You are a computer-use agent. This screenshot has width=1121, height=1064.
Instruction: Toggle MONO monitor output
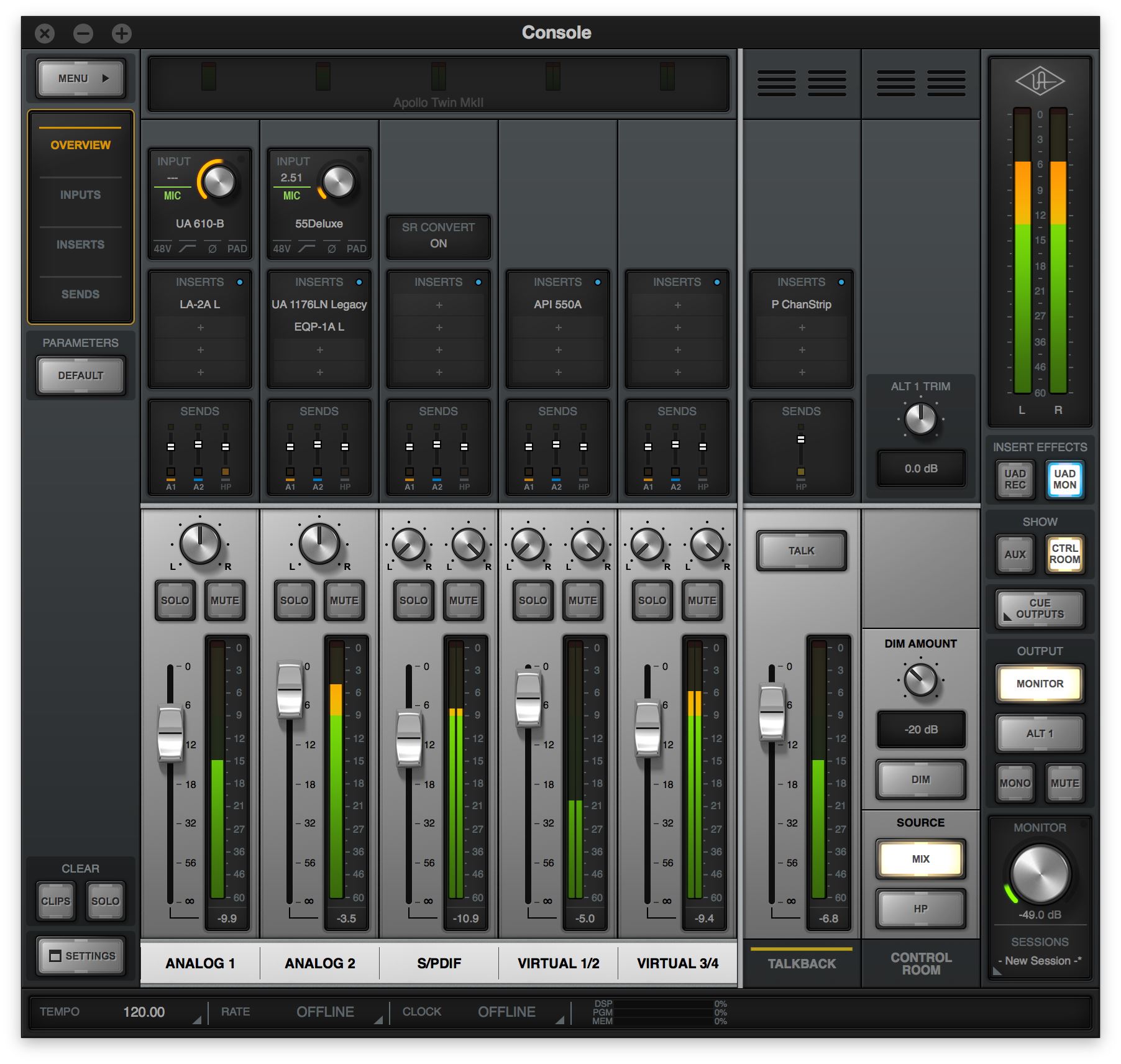pyautogui.click(x=1015, y=783)
